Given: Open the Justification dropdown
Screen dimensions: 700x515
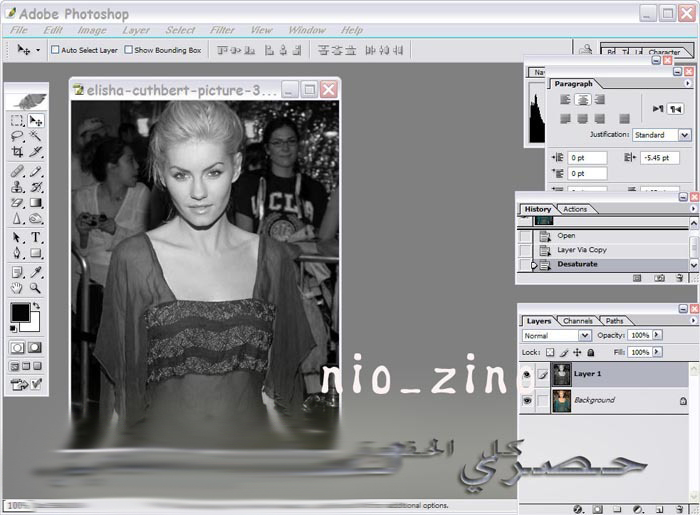Looking at the screenshot, I should point(684,135).
